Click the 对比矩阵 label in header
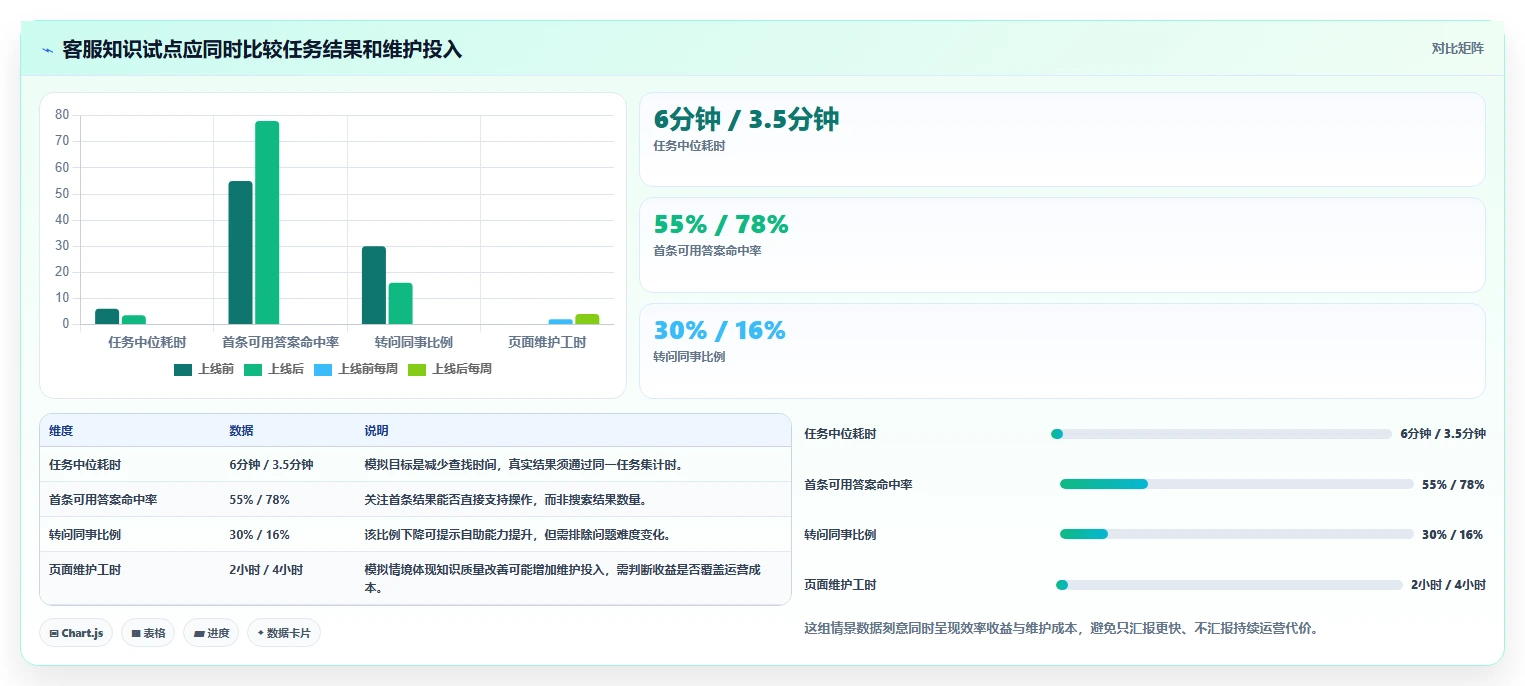Screen dimensions: 1525x686 click(x=1457, y=48)
